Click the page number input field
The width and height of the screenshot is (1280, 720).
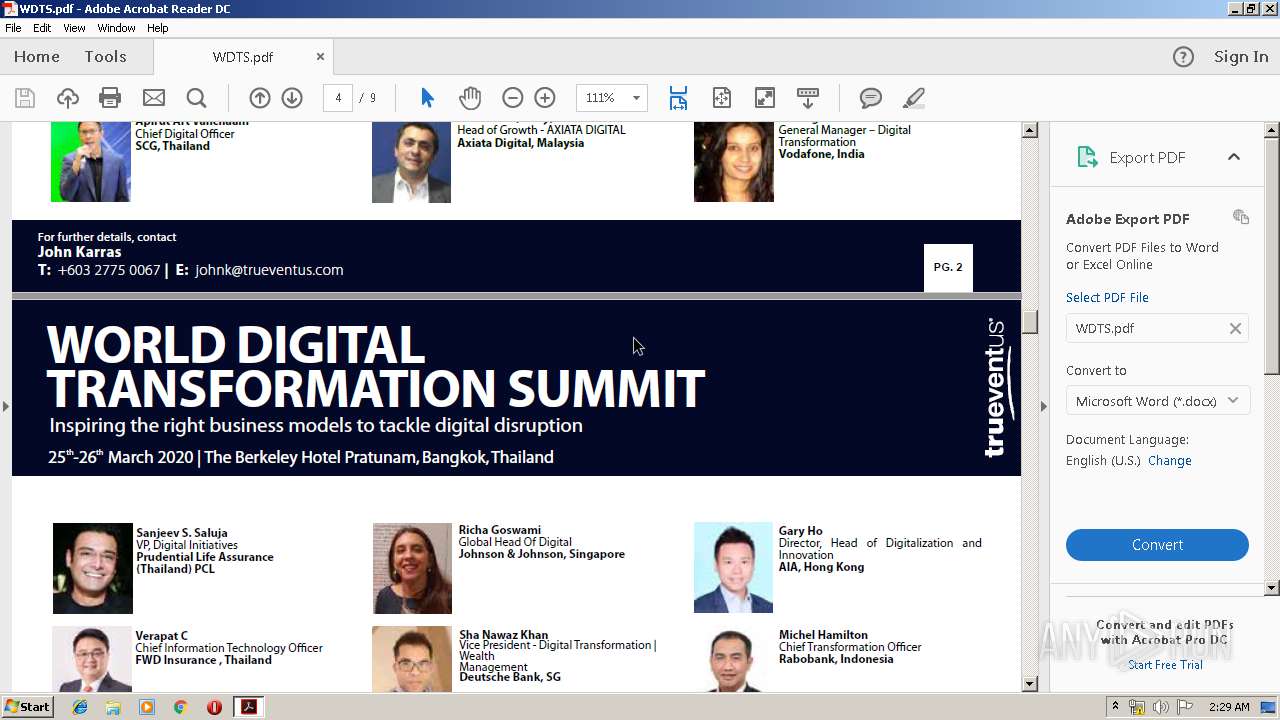338,98
